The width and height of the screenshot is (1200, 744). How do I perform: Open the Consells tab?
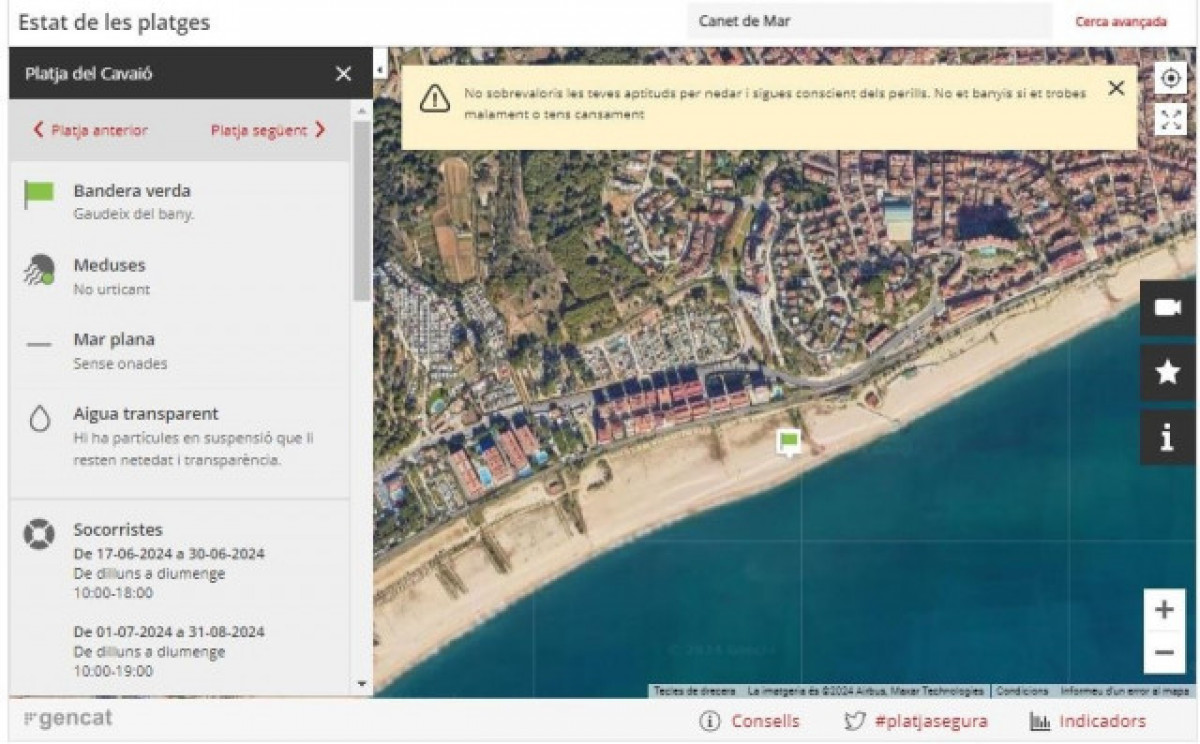click(x=750, y=721)
